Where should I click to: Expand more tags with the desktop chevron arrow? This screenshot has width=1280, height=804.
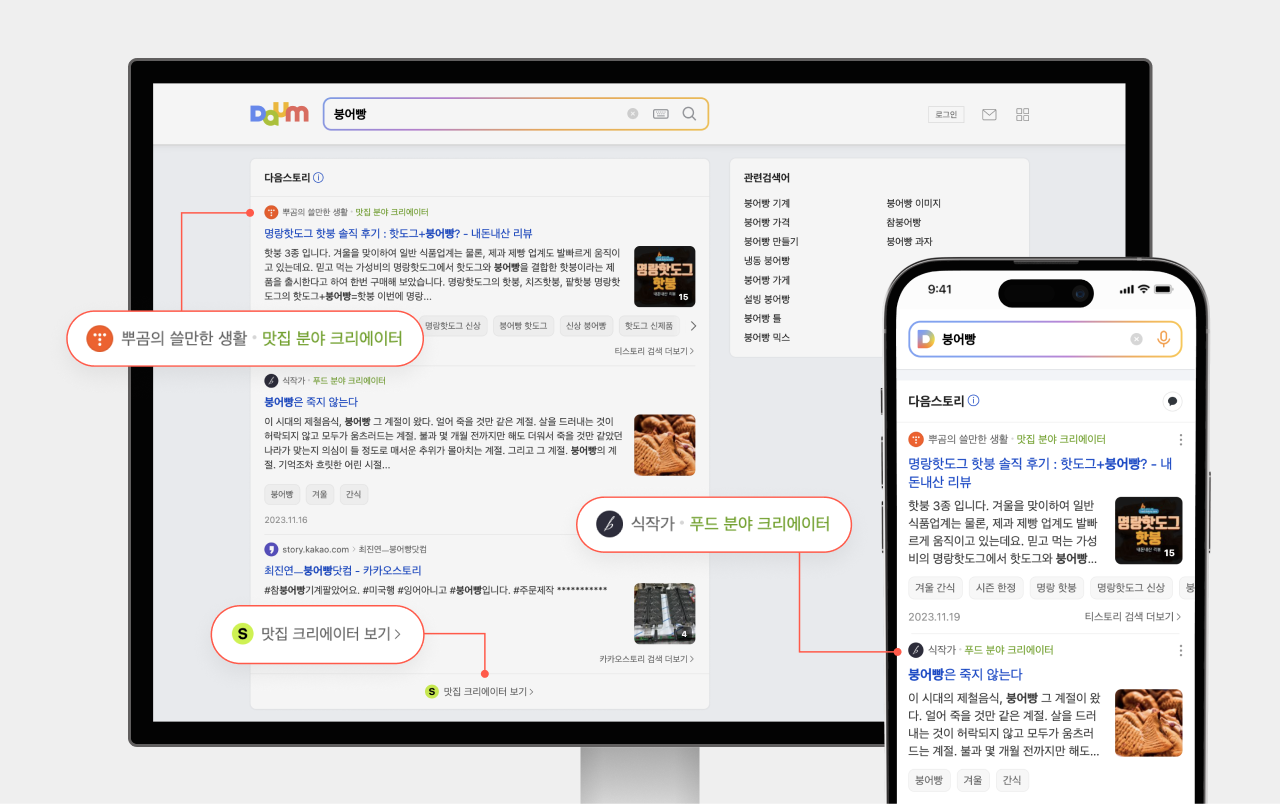pos(694,326)
